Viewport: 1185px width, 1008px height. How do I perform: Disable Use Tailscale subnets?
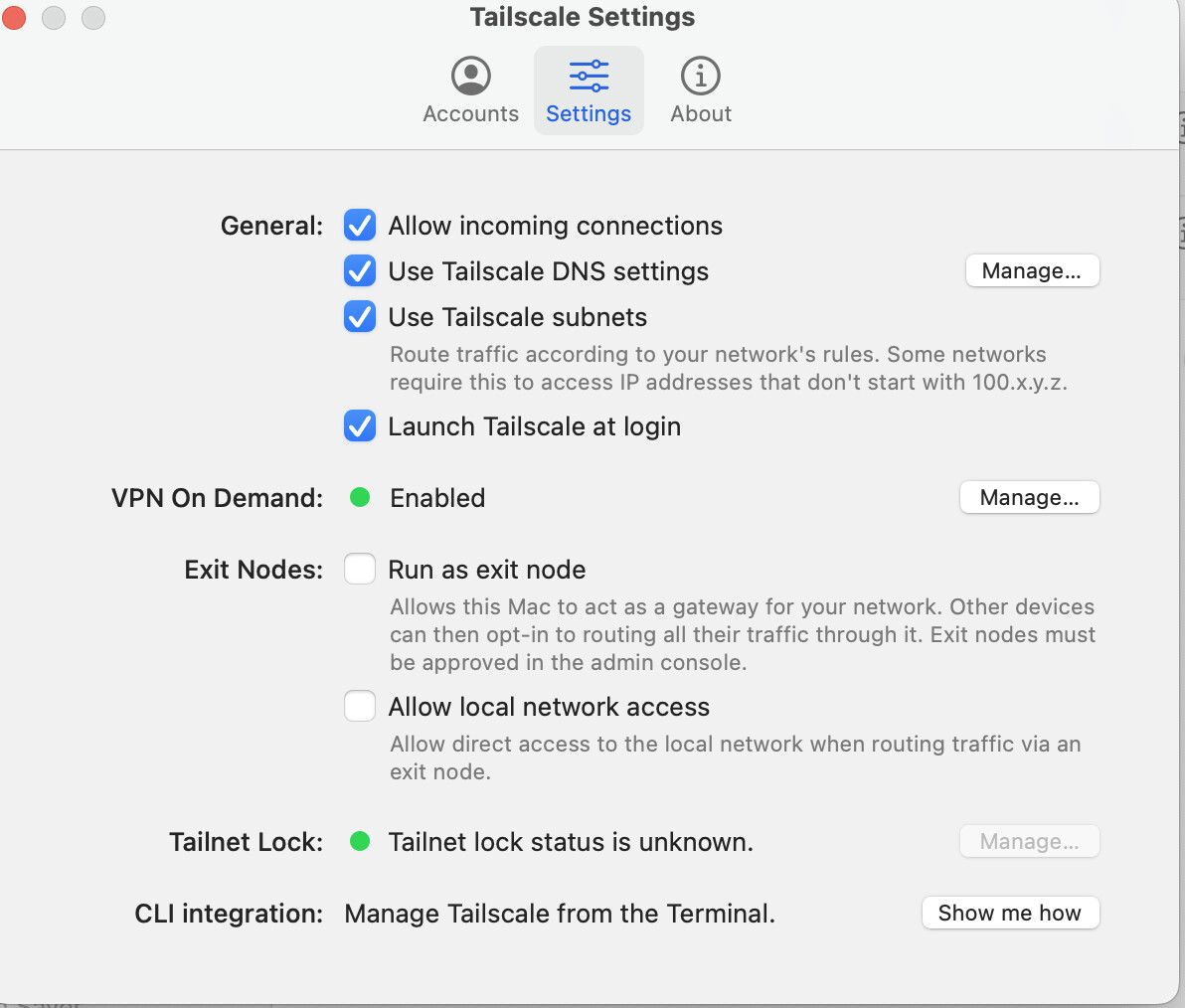[360, 316]
